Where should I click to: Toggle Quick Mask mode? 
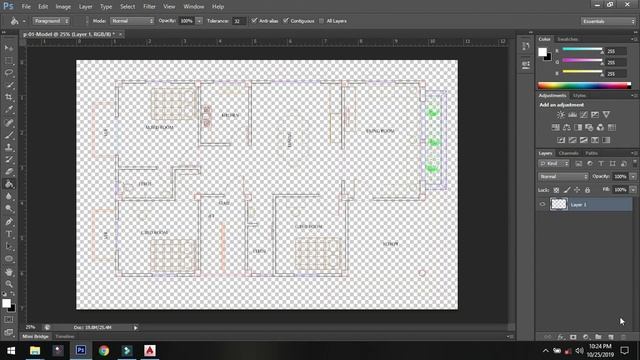[x=9, y=320]
